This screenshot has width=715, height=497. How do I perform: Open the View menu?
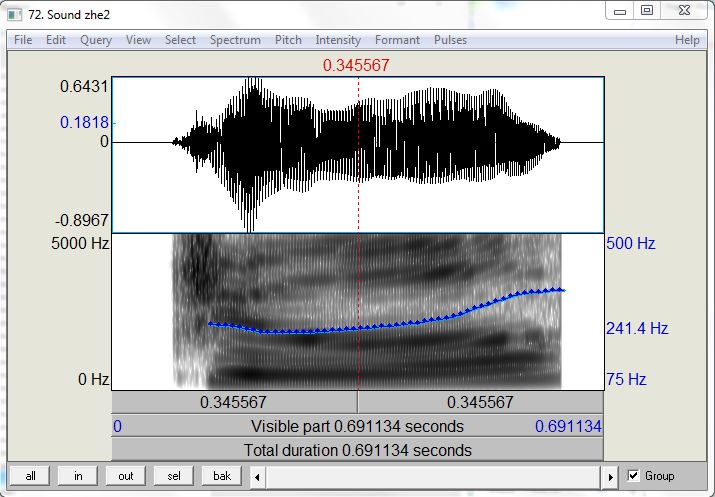(x=138, y=40)
